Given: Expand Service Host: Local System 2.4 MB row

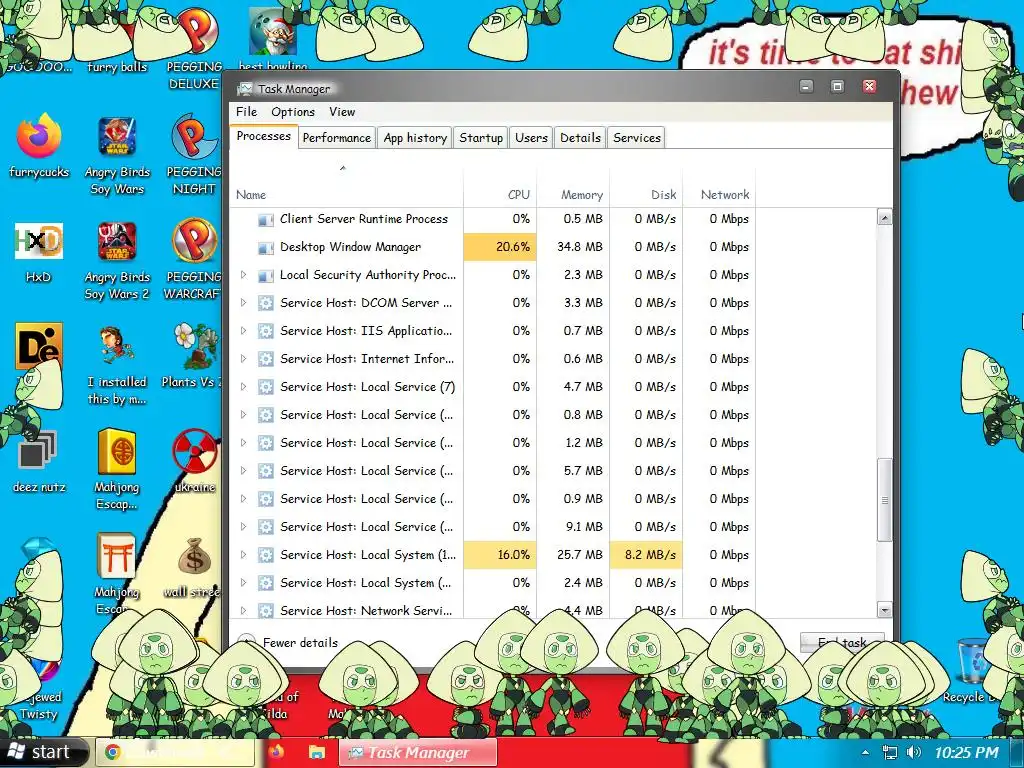Looking at the screenshot, I should click(x=244, y=583).
